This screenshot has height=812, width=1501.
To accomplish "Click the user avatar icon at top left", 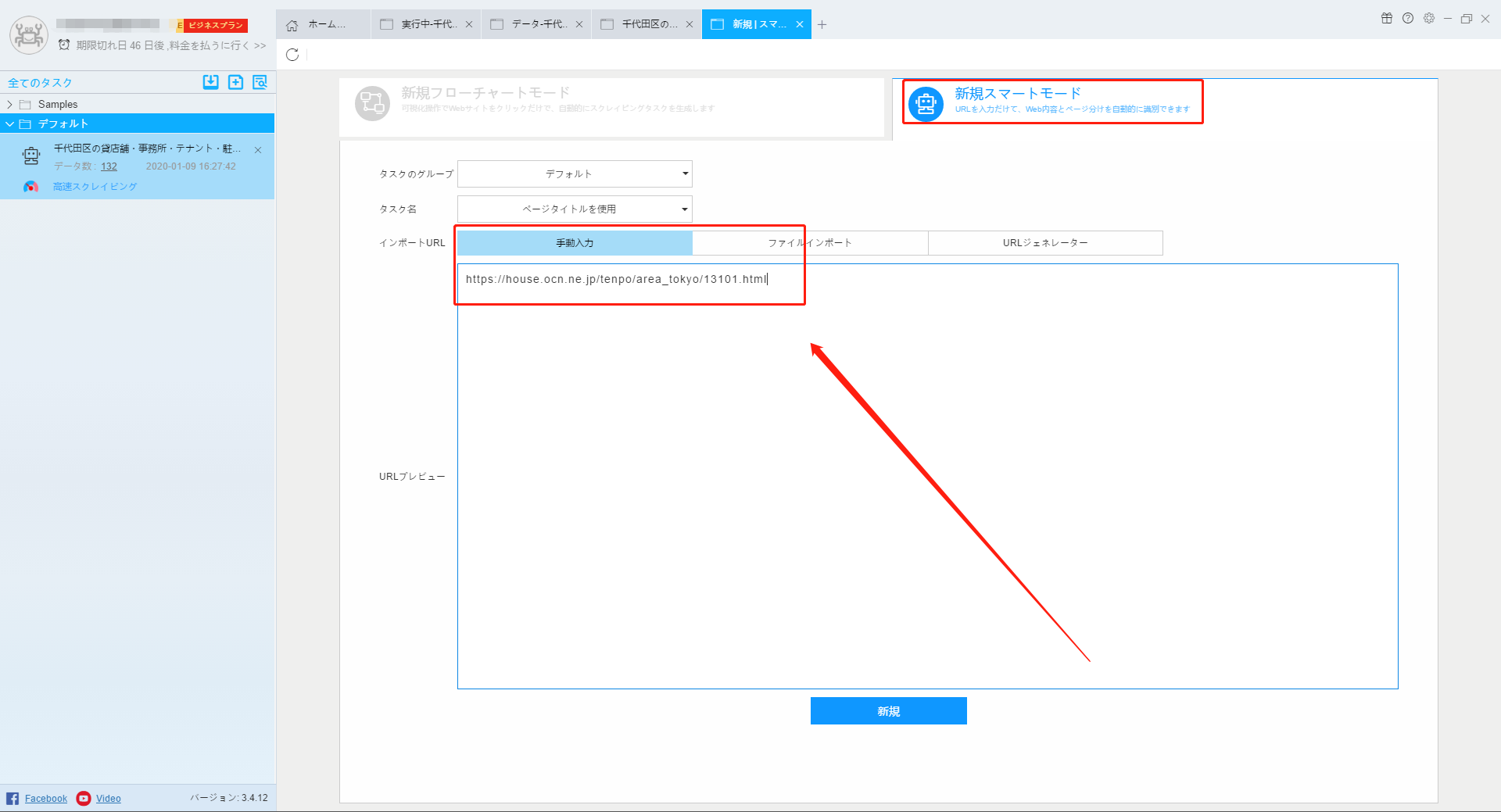I will pyautogui.click(x=29, y=35).
